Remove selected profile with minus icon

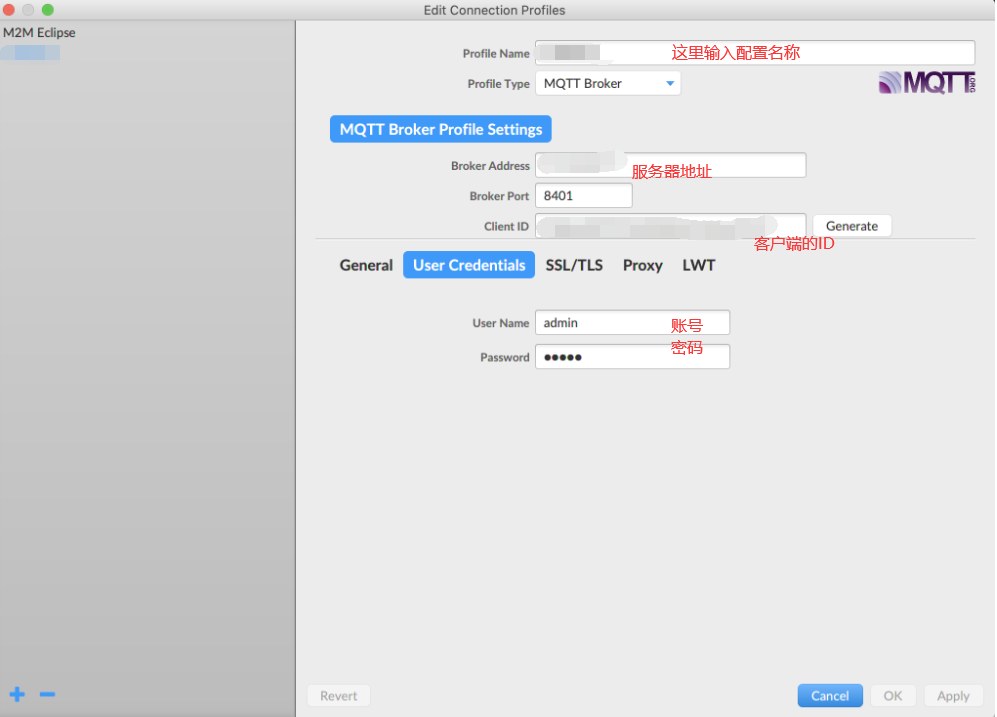coord(47,694)
